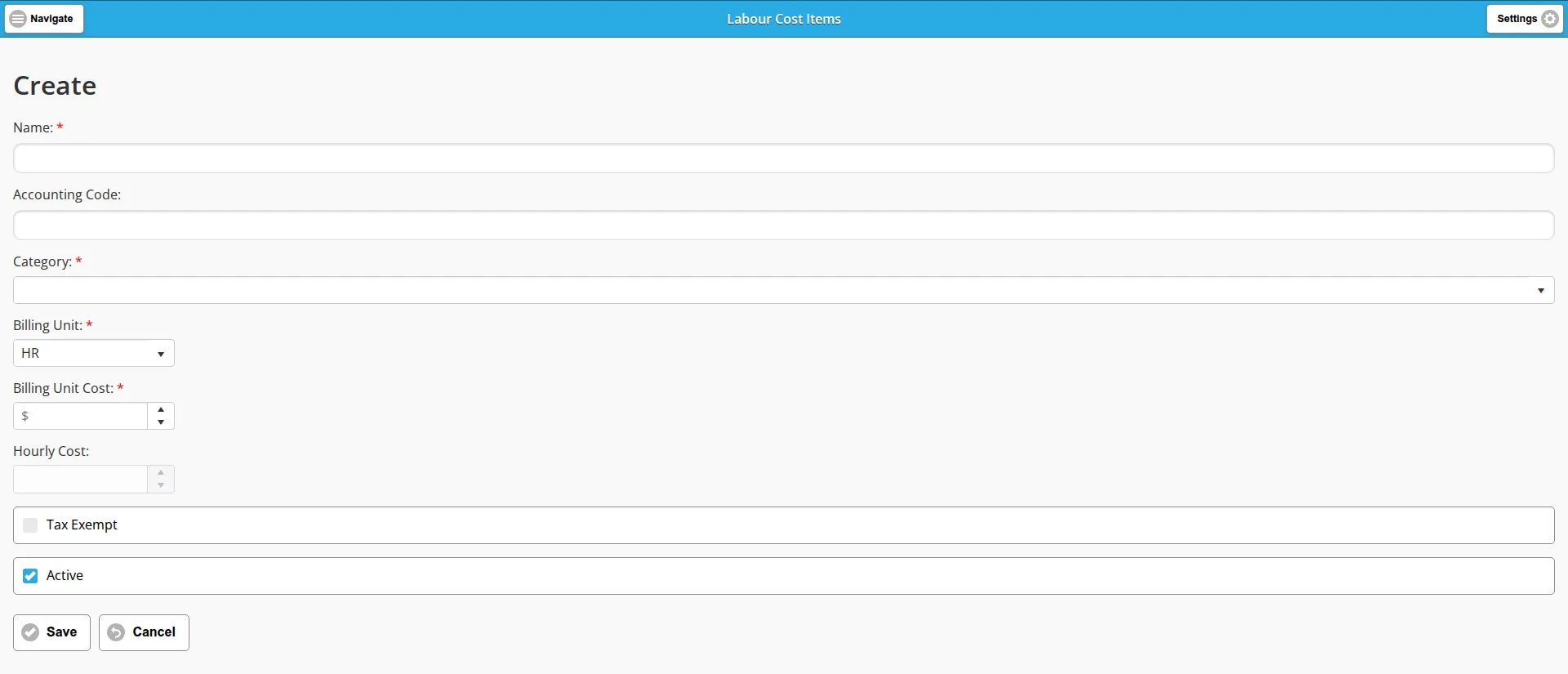
Task: Uncheck the Active checkbox
Action: click(x=30, y=576)
